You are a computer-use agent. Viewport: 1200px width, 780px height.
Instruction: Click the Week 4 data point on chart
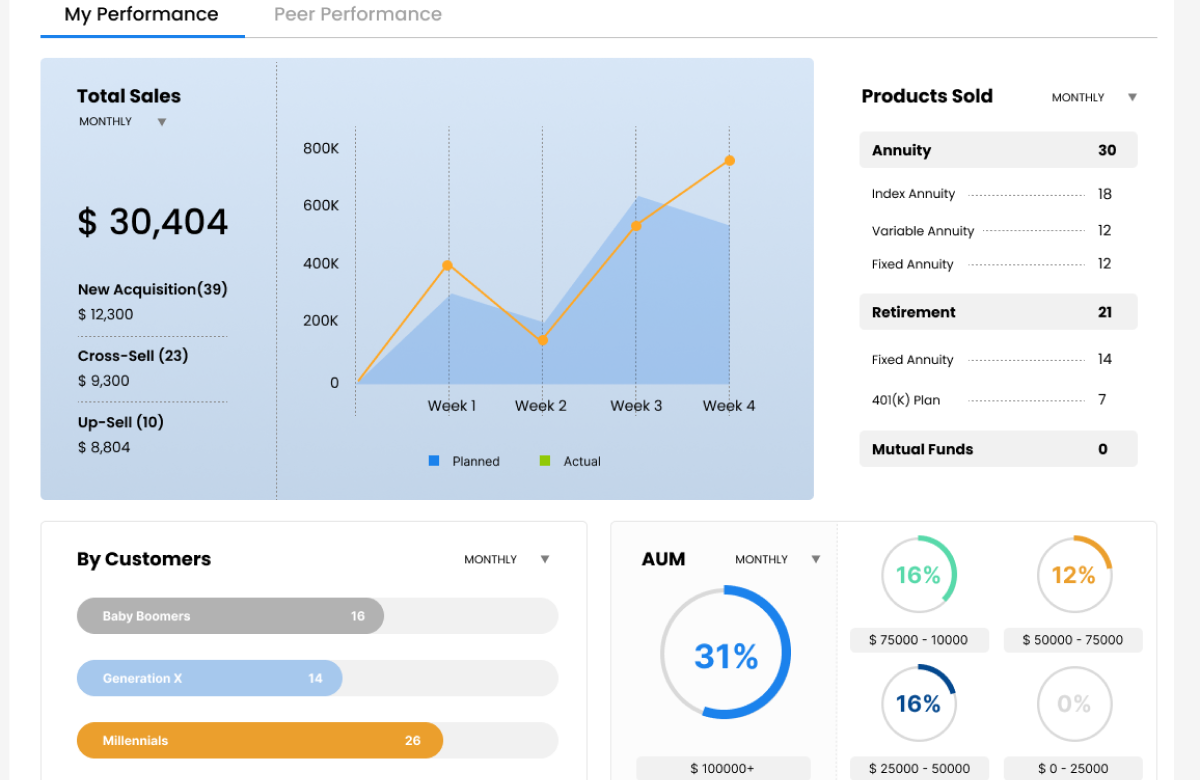729,160
